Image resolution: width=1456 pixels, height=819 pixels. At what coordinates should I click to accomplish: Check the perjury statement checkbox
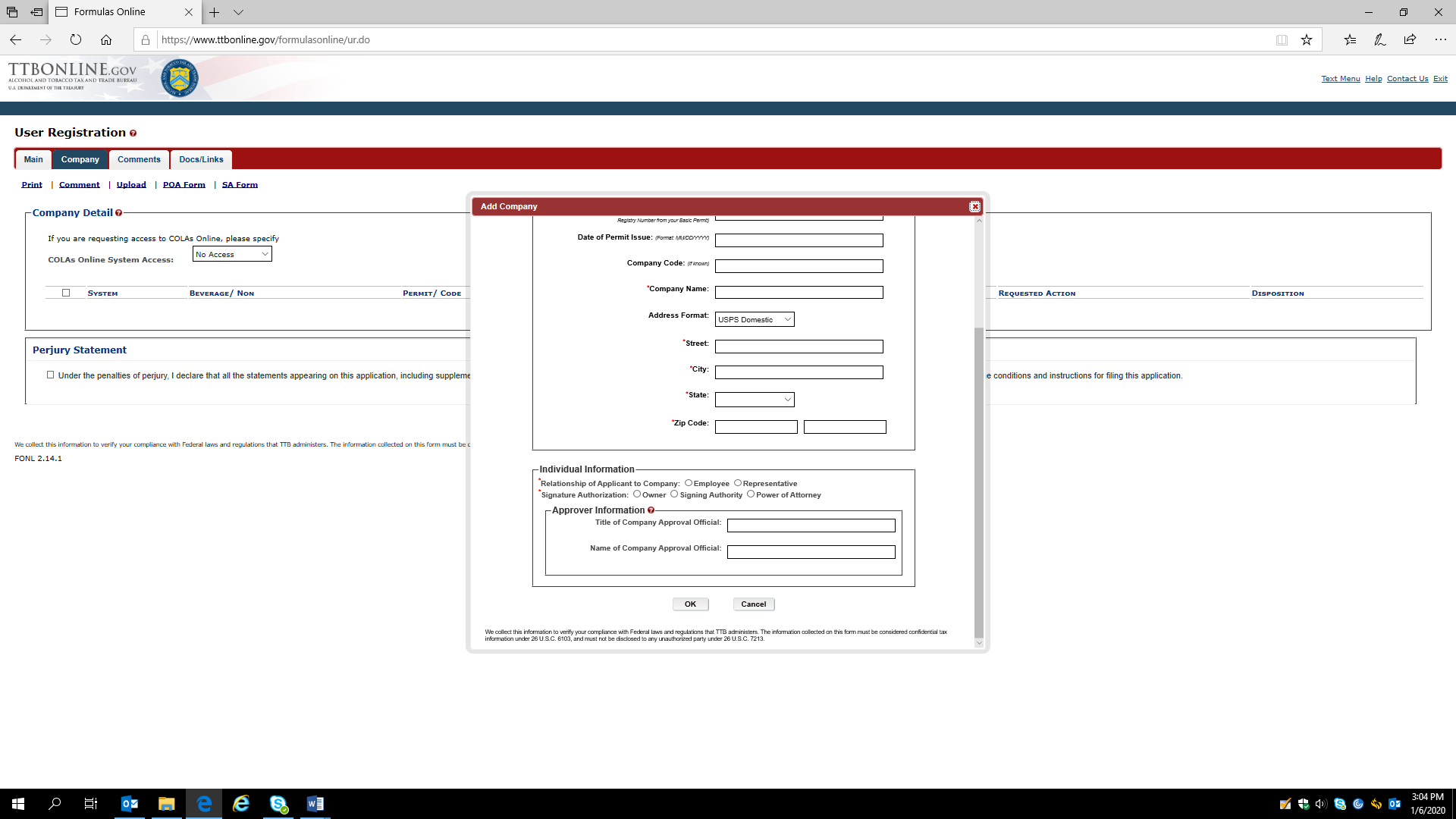tap(51, 375)
